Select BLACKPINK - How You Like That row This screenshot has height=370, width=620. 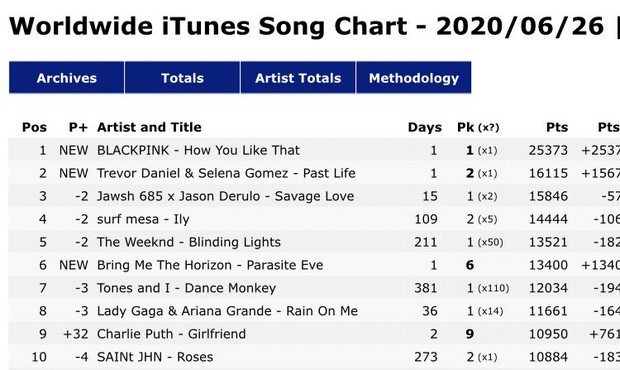coord(314,150)
